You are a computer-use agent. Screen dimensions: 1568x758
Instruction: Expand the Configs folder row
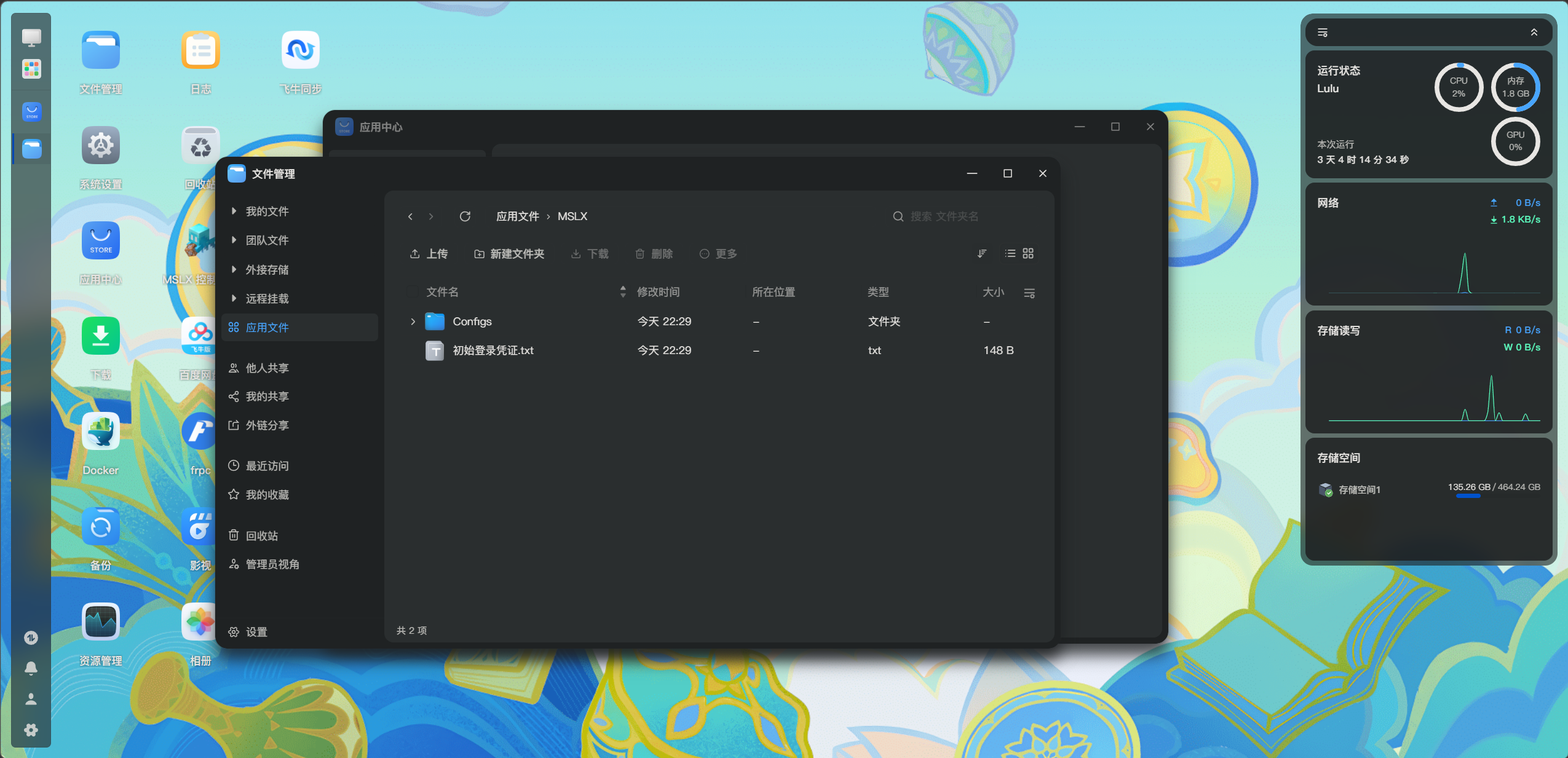click(413, 322)
